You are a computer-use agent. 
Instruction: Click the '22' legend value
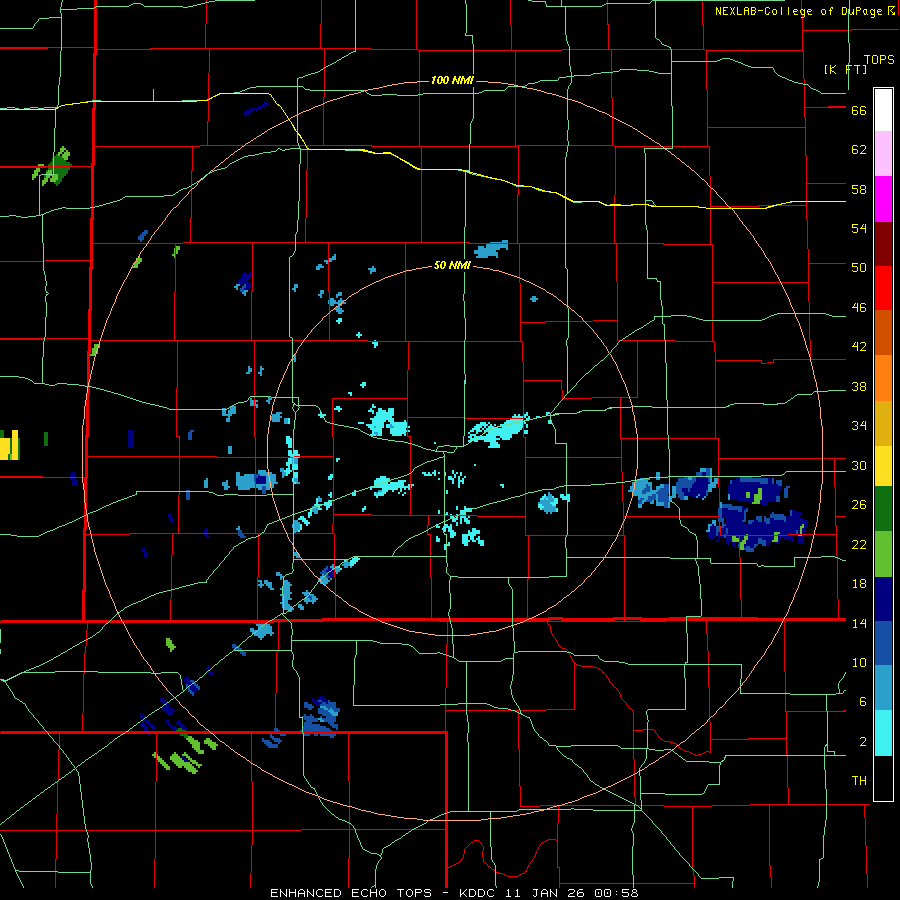click(859, 544)
